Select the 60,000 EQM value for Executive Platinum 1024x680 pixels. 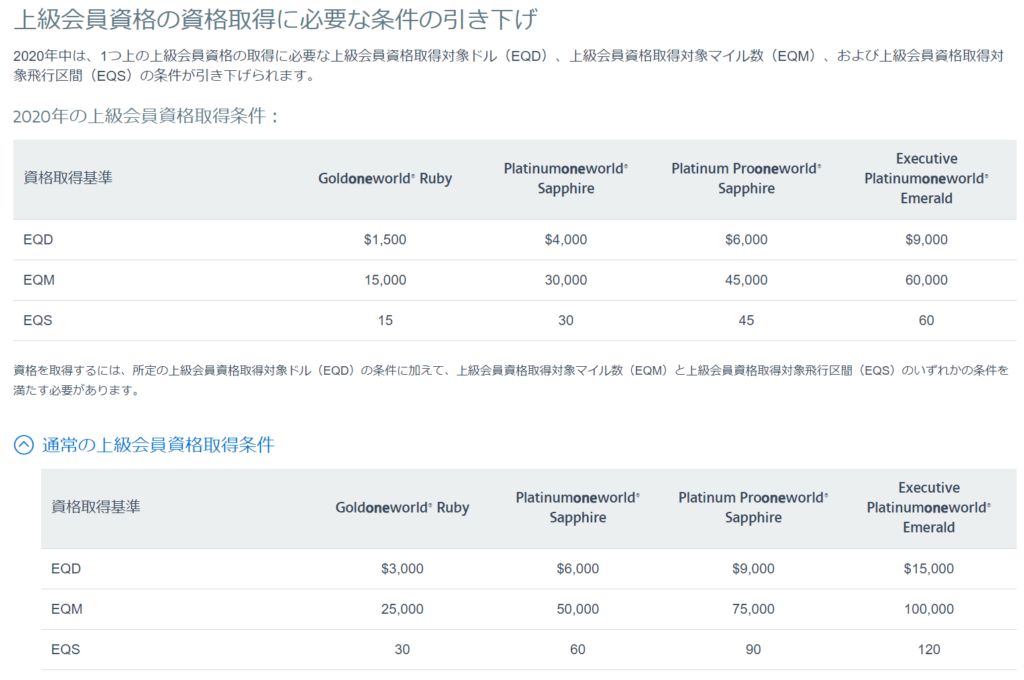(x=926, y=280)
